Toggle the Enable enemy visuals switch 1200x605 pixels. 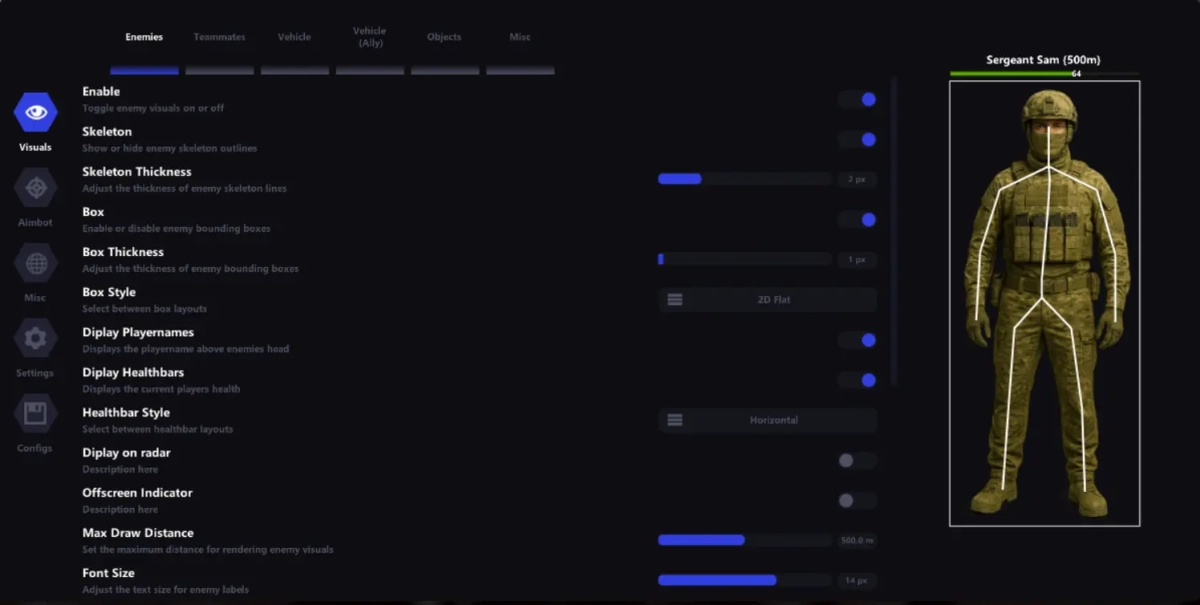[858, 100]
